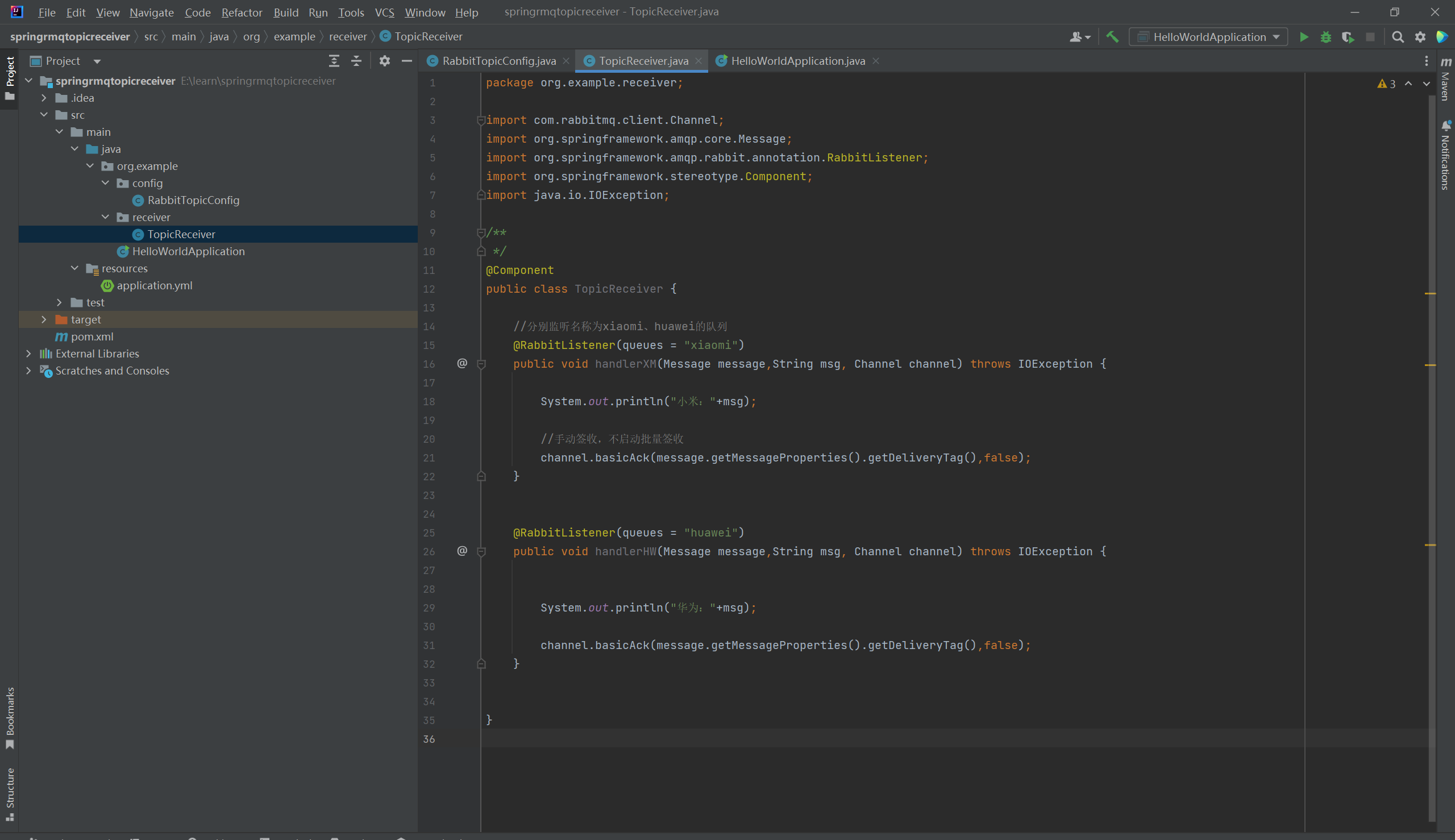Click Collapse All icon in Project panel

click(356, 61)
